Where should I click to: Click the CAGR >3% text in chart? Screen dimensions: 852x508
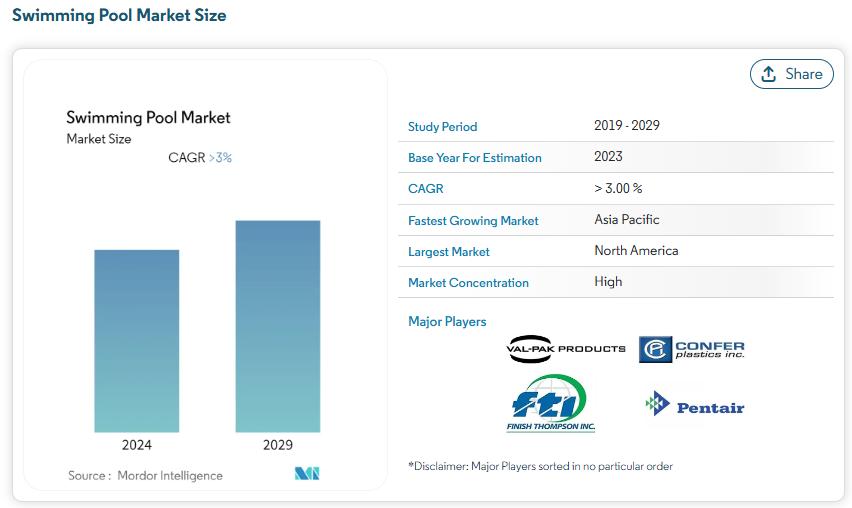200,158
